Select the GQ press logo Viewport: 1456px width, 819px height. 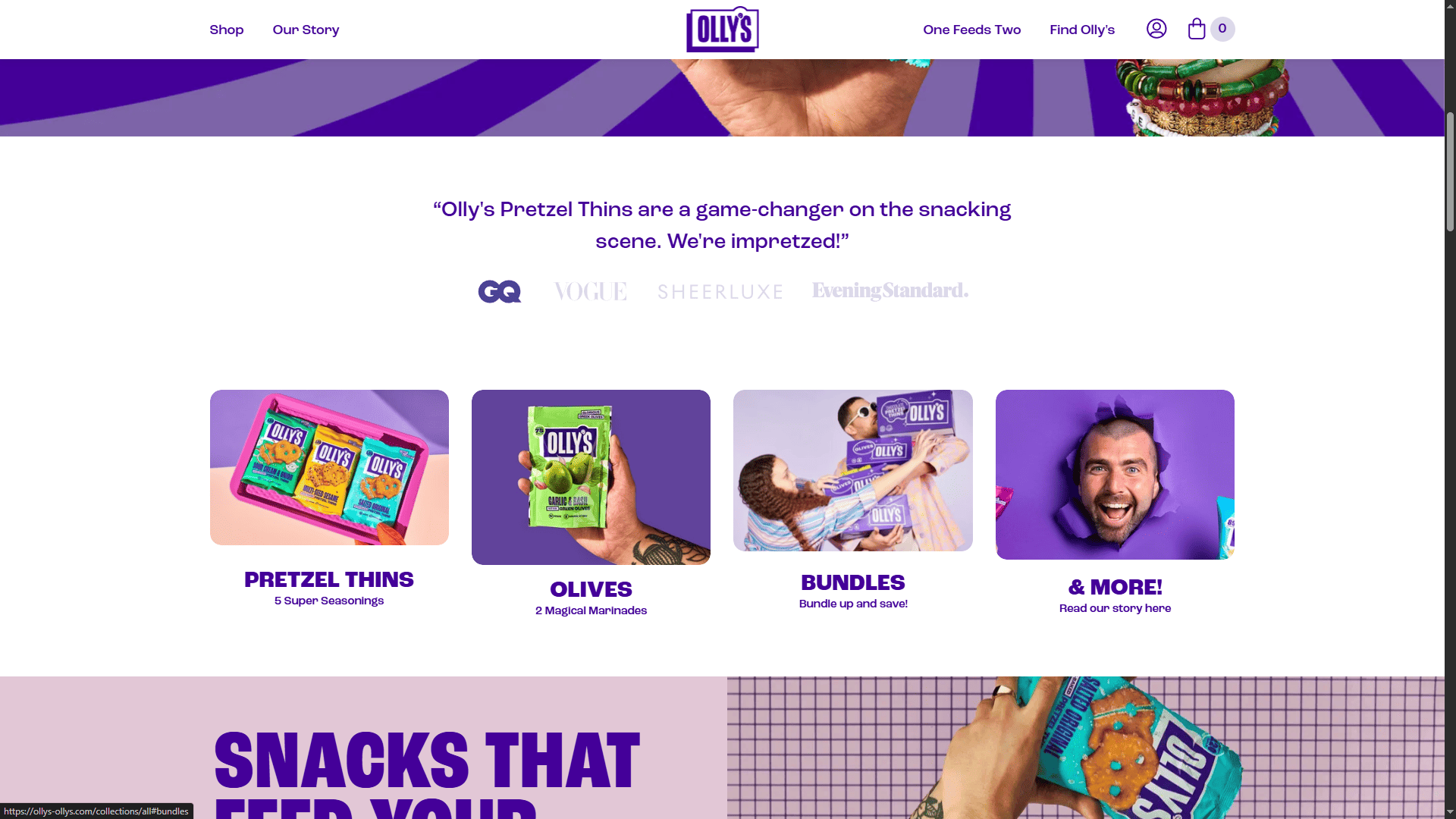500,291
